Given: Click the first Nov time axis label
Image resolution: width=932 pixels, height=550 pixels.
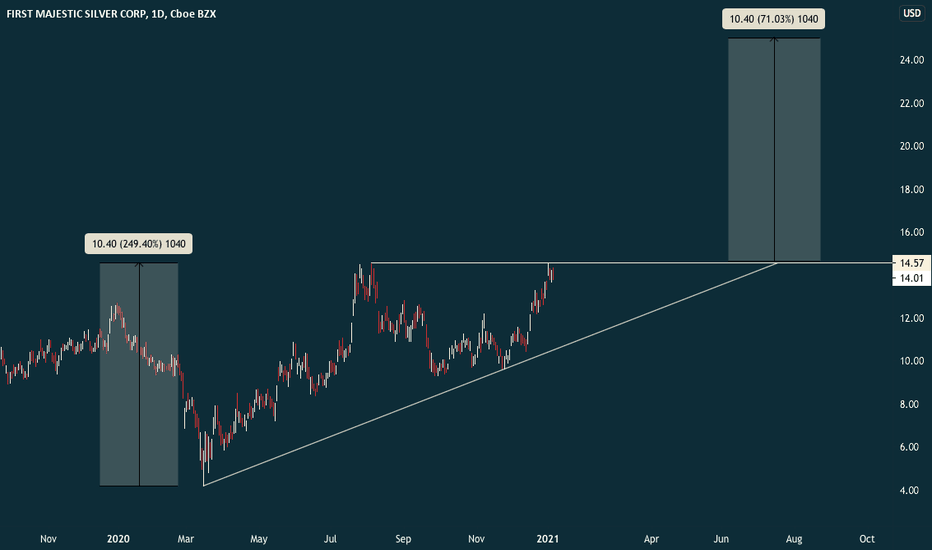Looking at the screenshot, I should pos(48,539).
